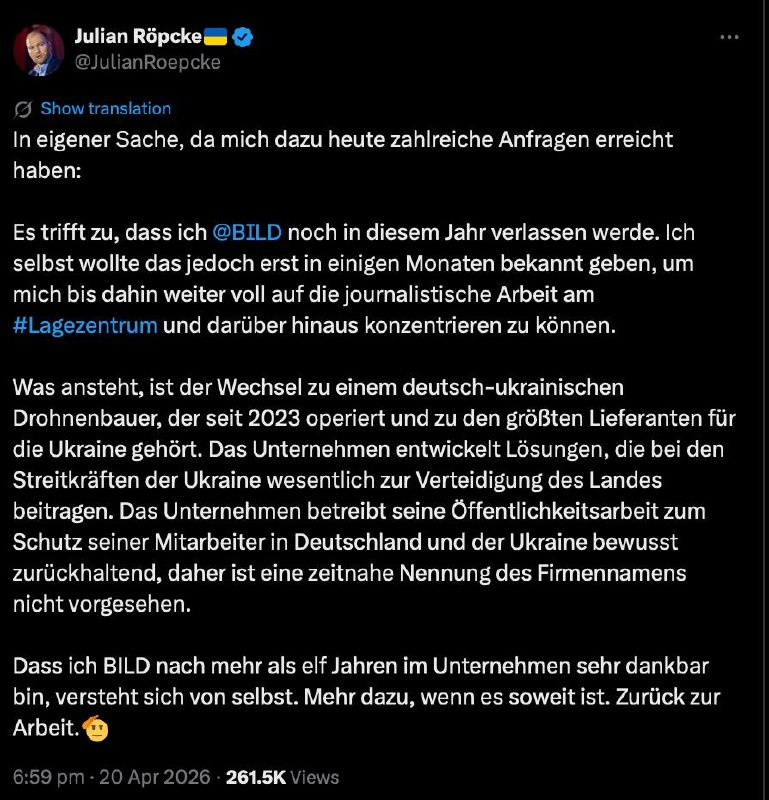This screenshot has width=769, height=800.
Task: Open the three-dot more options menu
Action: (732, 38)
